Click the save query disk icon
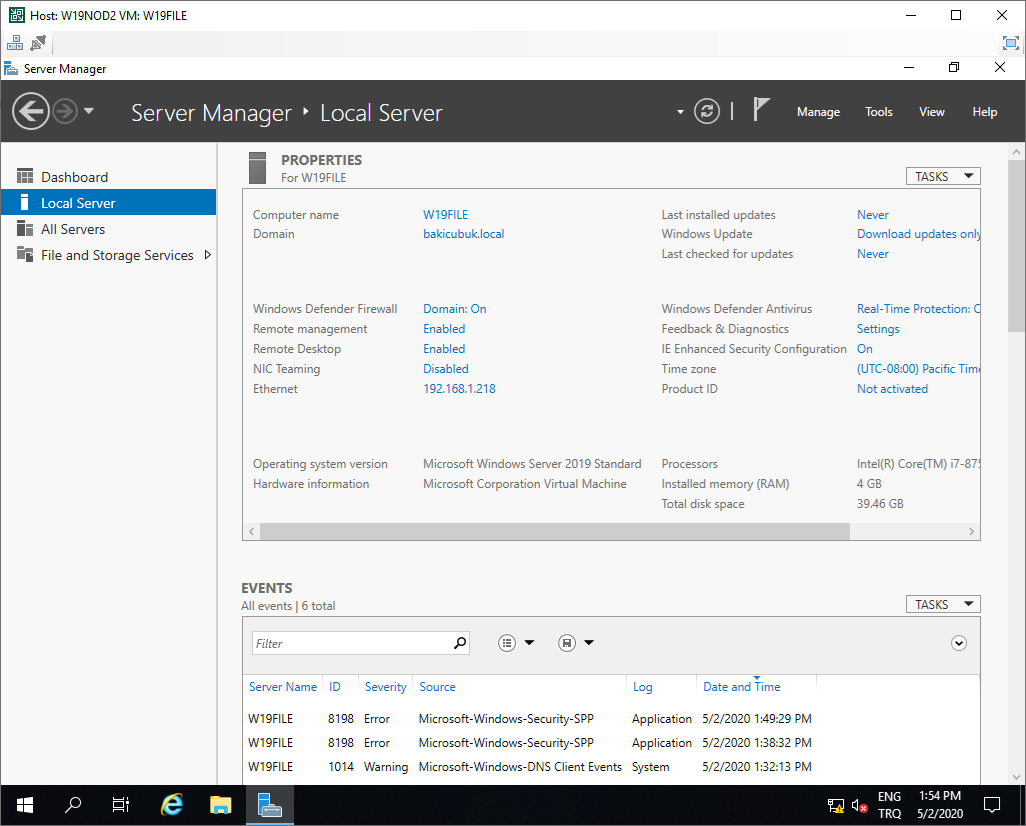This screenshot has width=1026, height=826. coord(567,643)
